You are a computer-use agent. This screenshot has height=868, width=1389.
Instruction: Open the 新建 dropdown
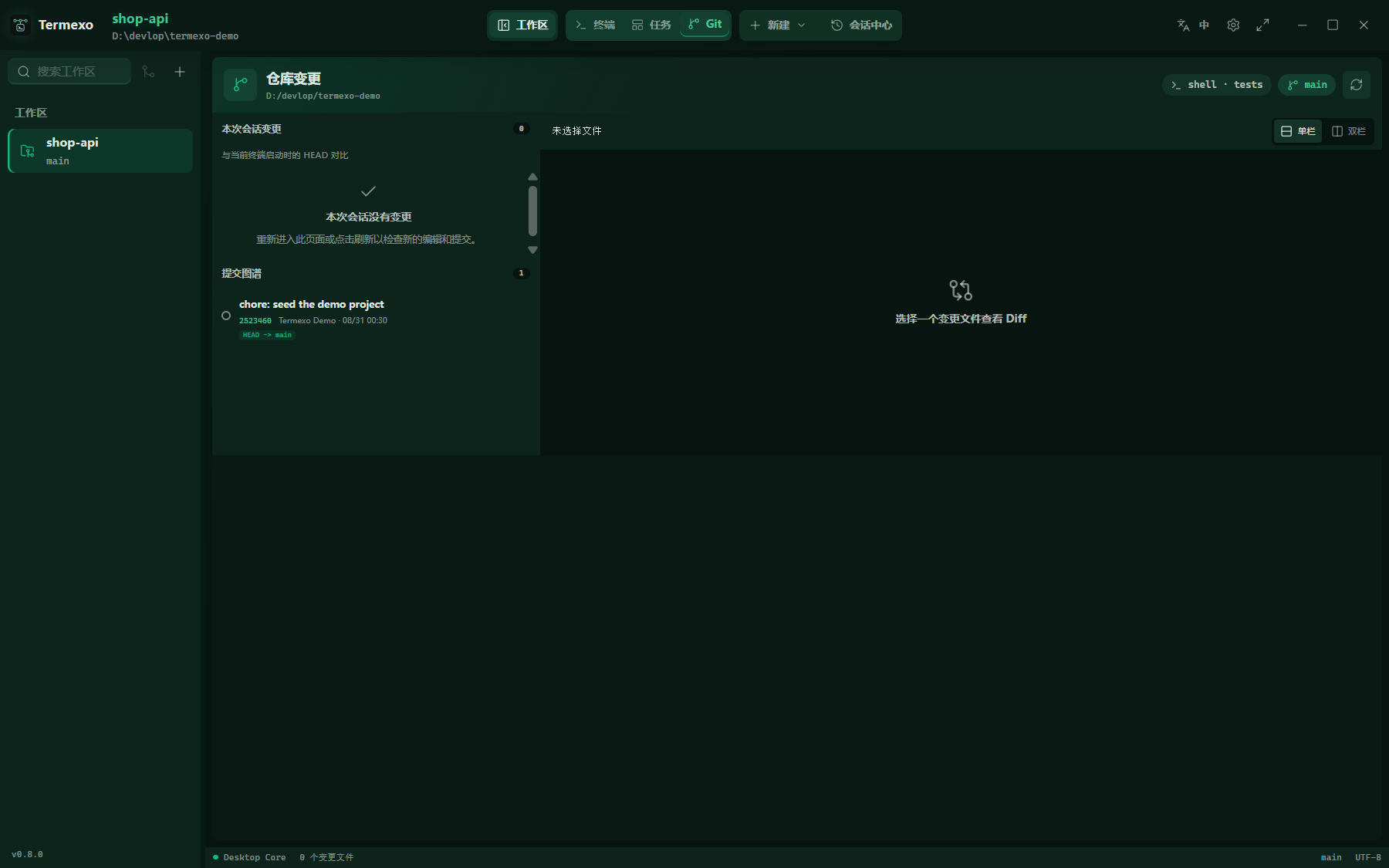[778, 25]
